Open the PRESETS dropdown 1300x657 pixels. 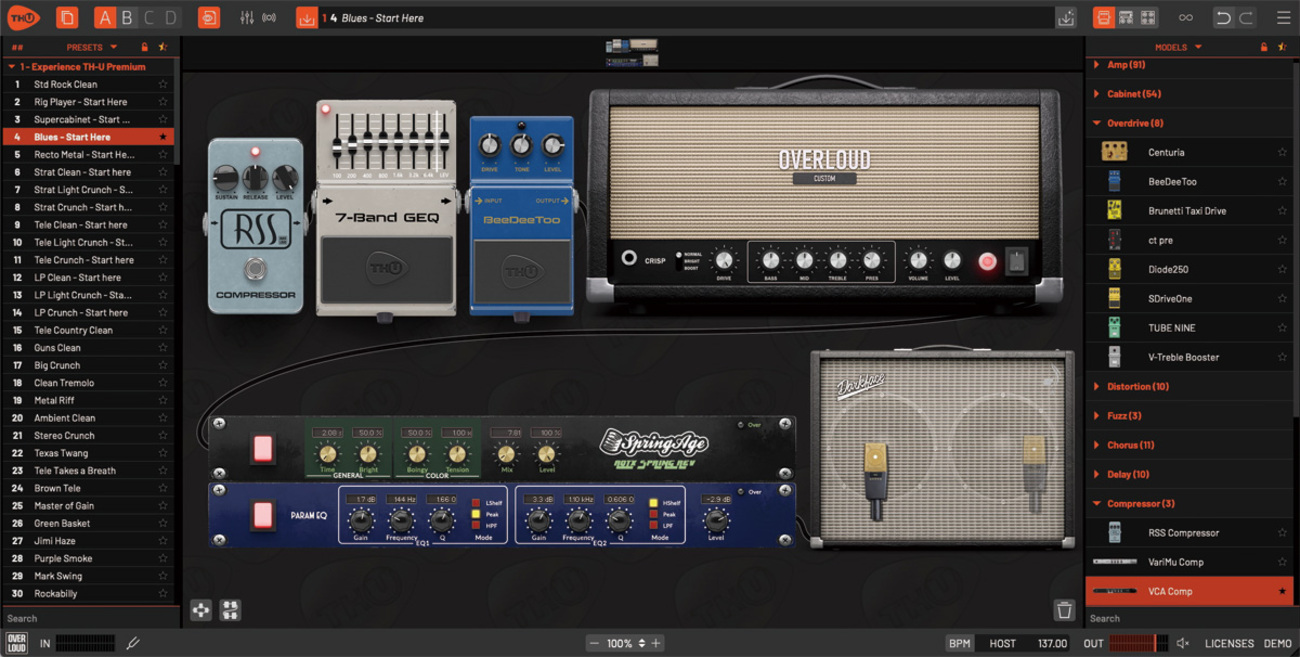click(x=91, y=47)
